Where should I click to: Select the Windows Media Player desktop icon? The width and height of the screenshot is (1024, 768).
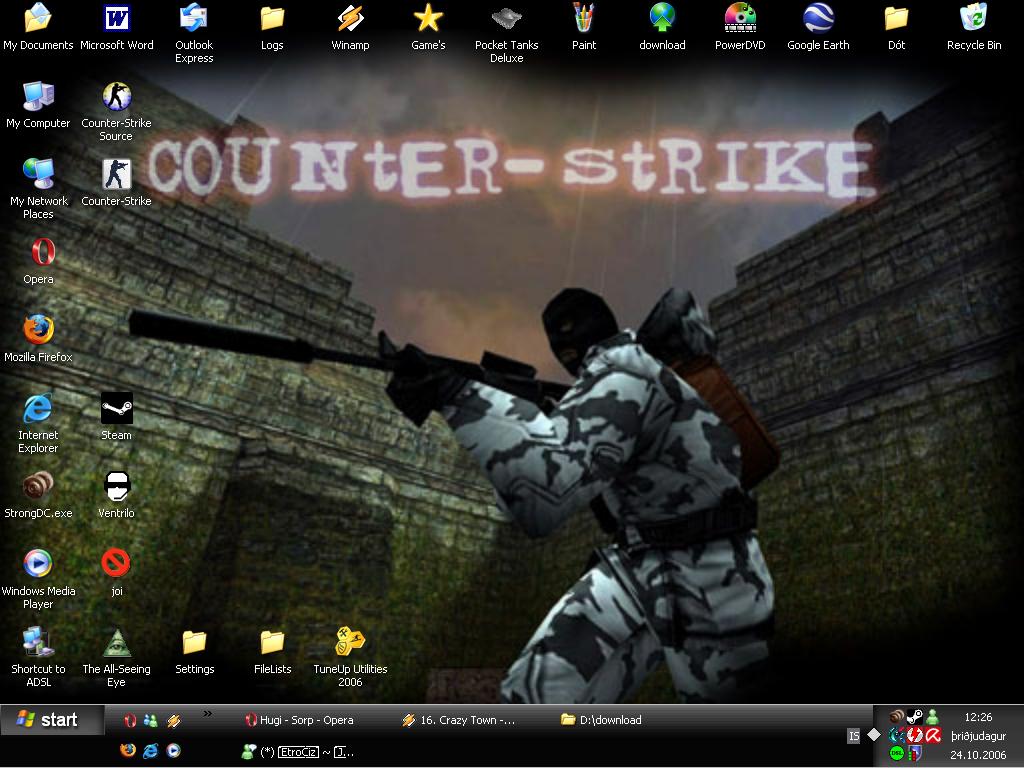[x=38, y=579]
